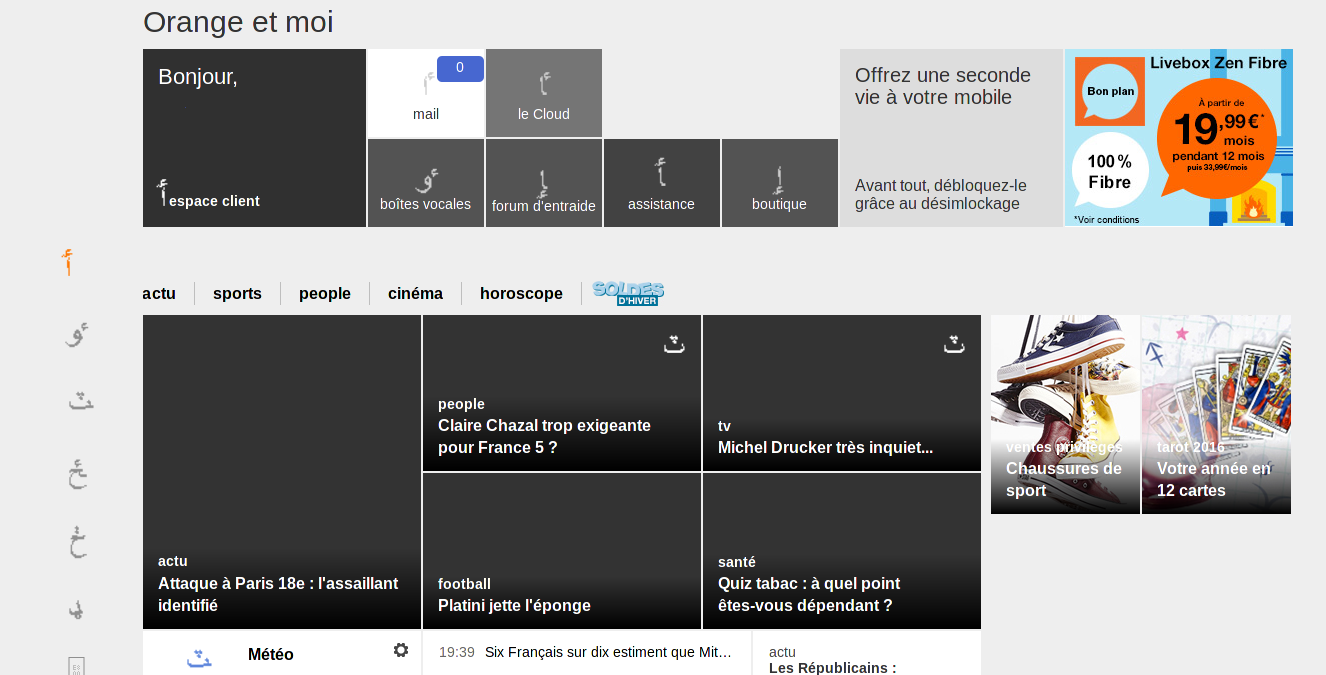Open the boutique tile

click(x=779, y=183)
